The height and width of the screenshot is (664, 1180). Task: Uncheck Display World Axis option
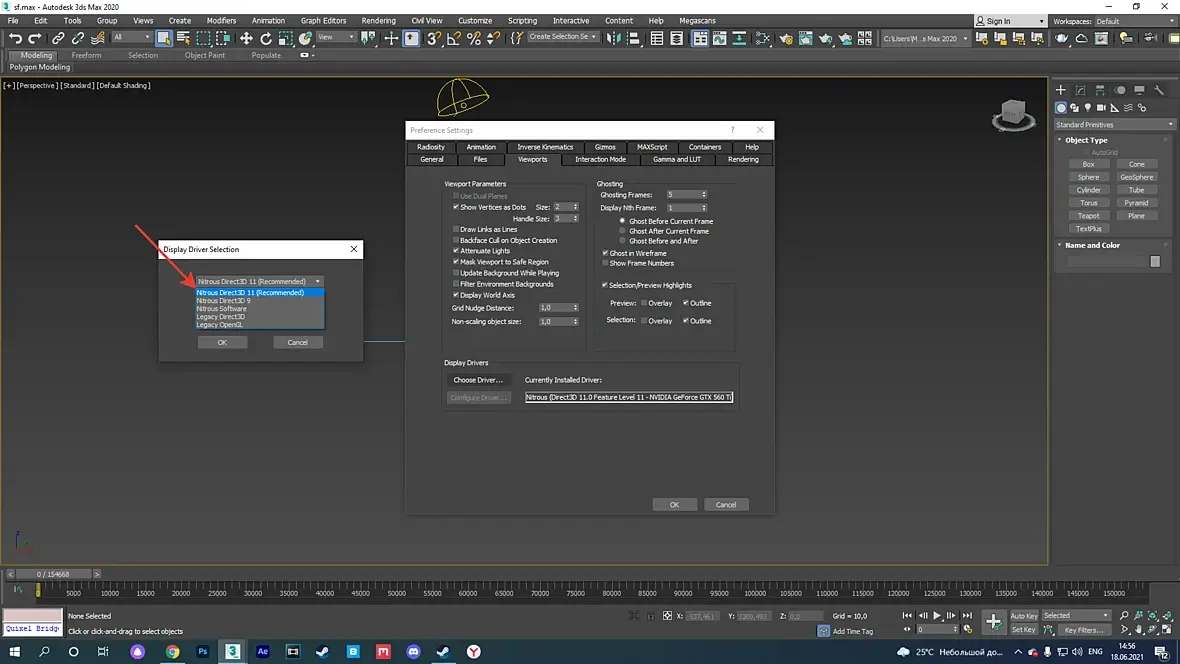click(456, 296)
